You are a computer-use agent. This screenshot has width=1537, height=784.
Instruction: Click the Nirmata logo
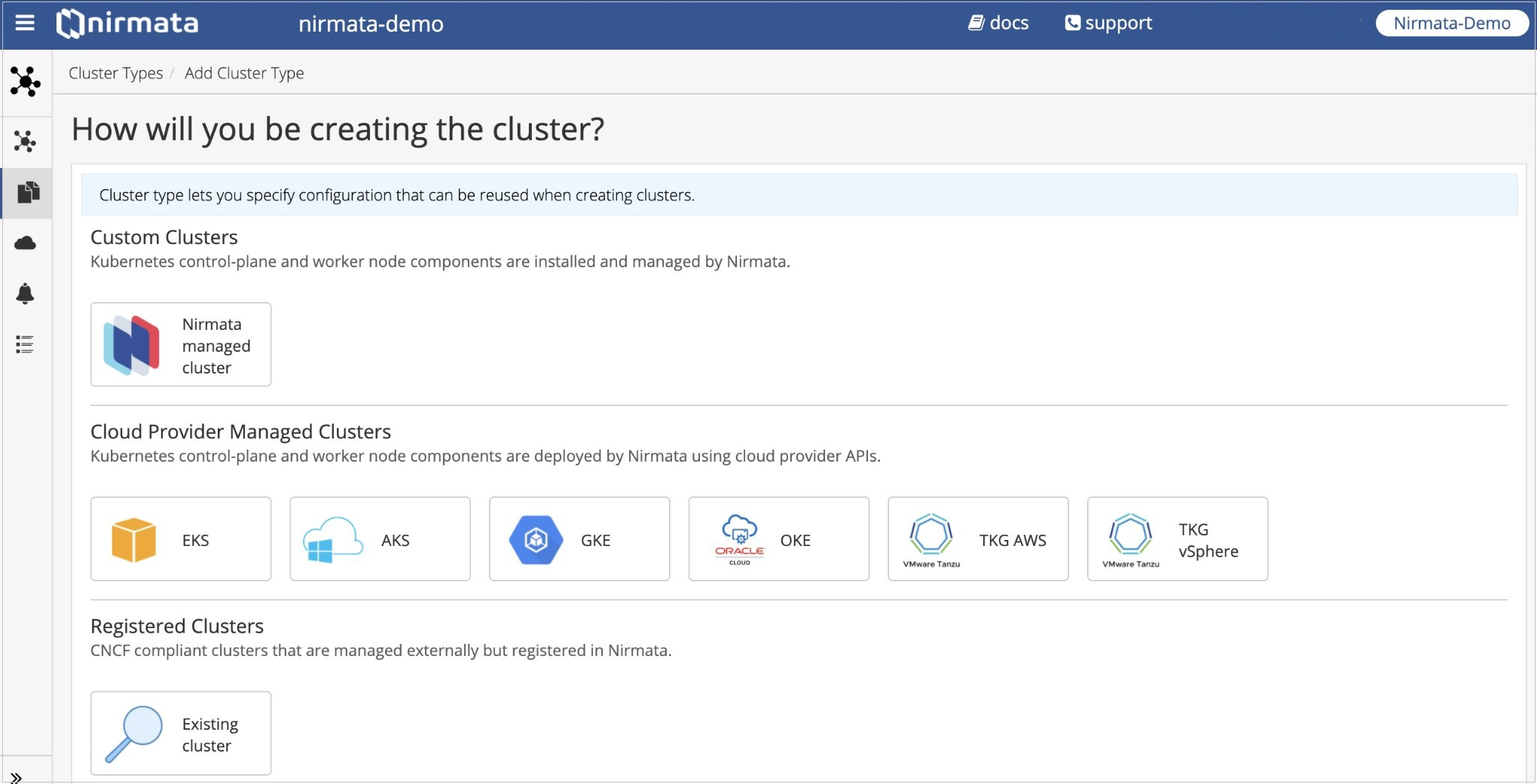point(127,23)
